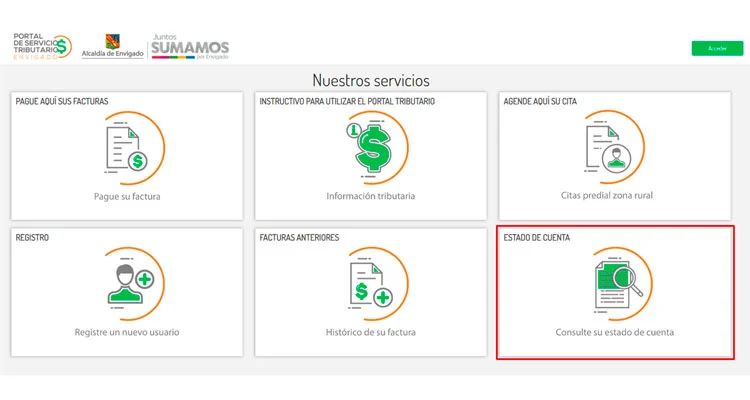Image resolution: width=750 pixels, height=400 pixels.
Task: Click the Alcaldía de Envigado logo
Action: point(112,46)
